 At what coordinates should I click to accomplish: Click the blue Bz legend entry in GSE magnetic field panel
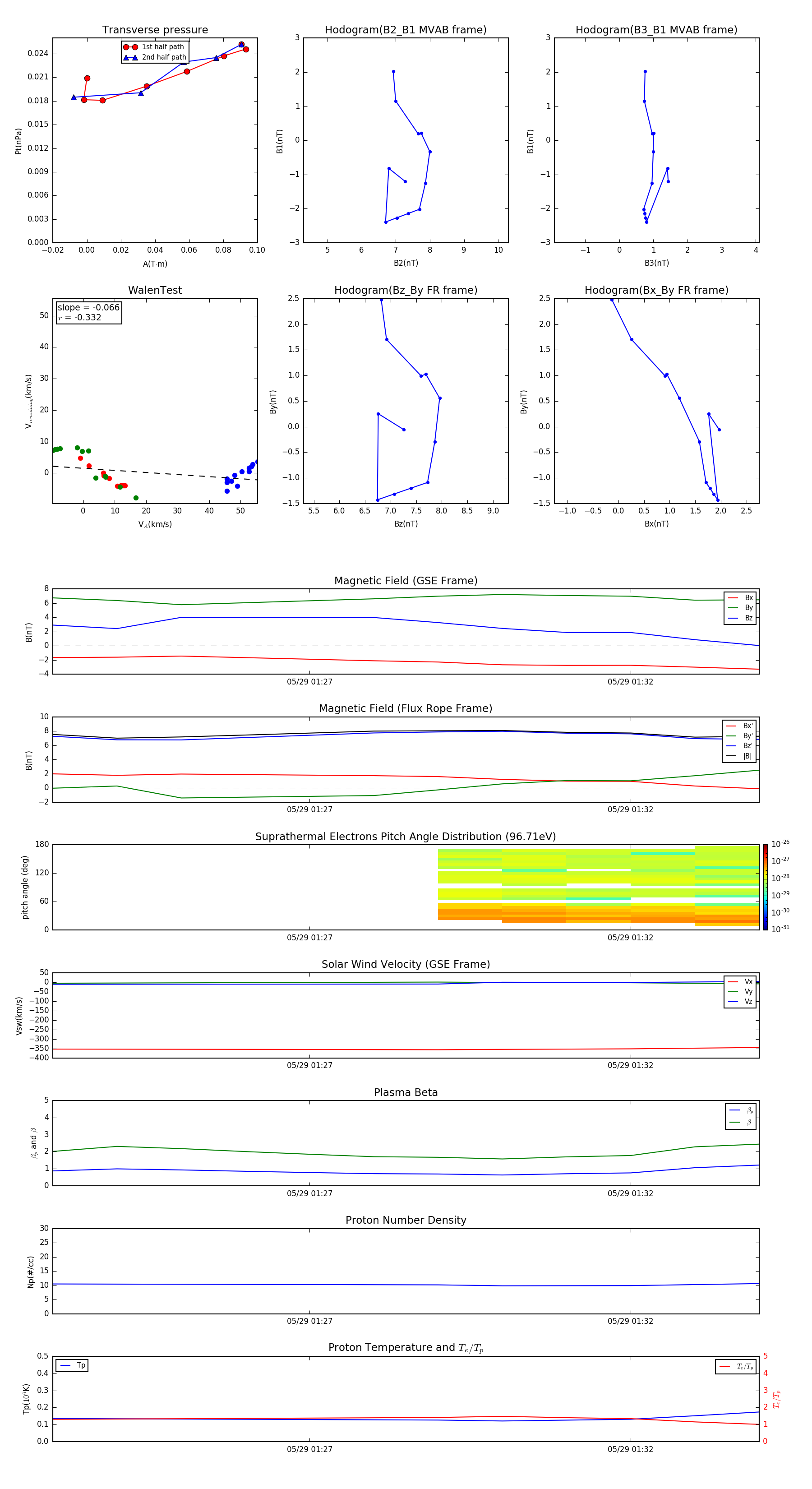coord(740,618)
